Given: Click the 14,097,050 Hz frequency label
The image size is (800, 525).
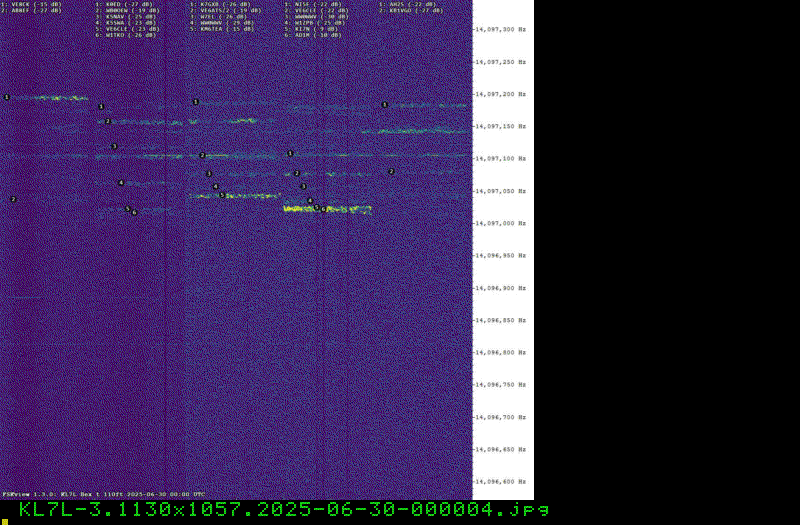Looking at the screenshot, I should coord(501,191).
